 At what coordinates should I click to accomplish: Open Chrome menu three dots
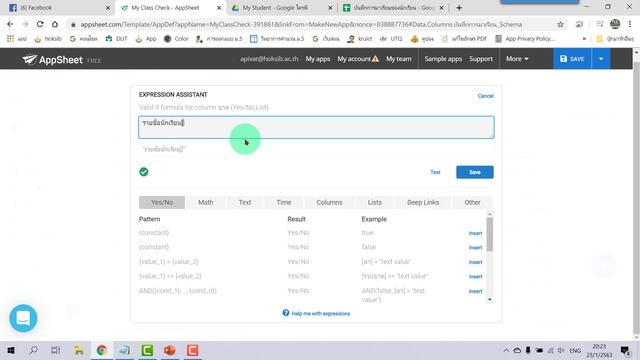[x=630, y=24]
